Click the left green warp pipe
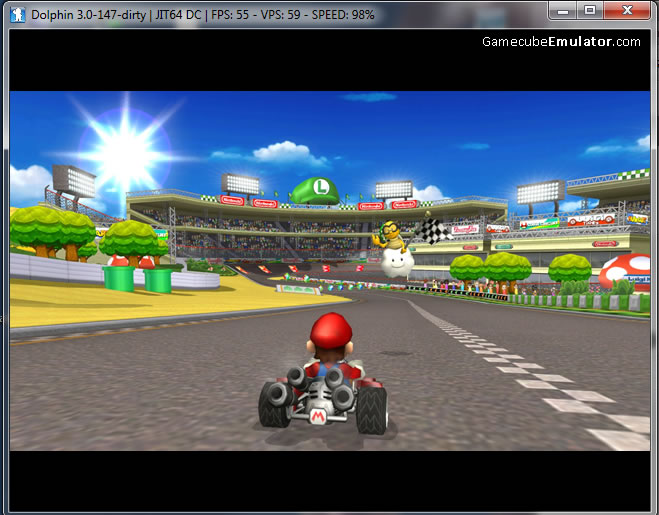The width and height of the screenshot is (659, 515). coord(119,277)
